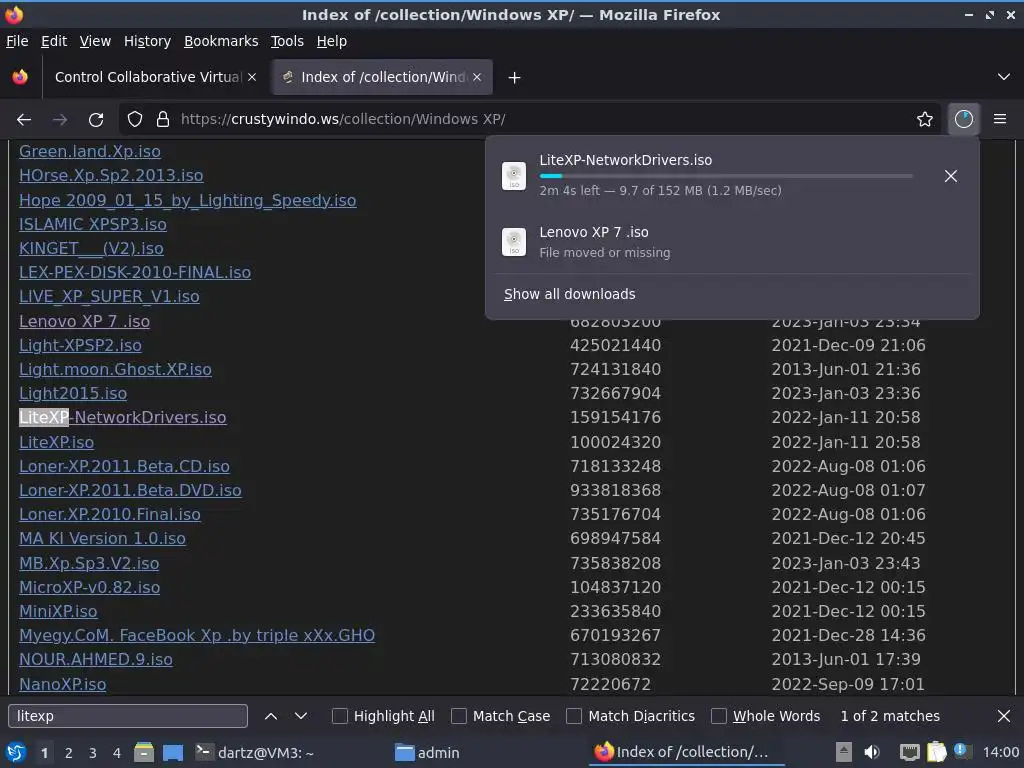Open NanoXP.iso link
Screen dimensions: 1024x768
[x=63, y=684]
